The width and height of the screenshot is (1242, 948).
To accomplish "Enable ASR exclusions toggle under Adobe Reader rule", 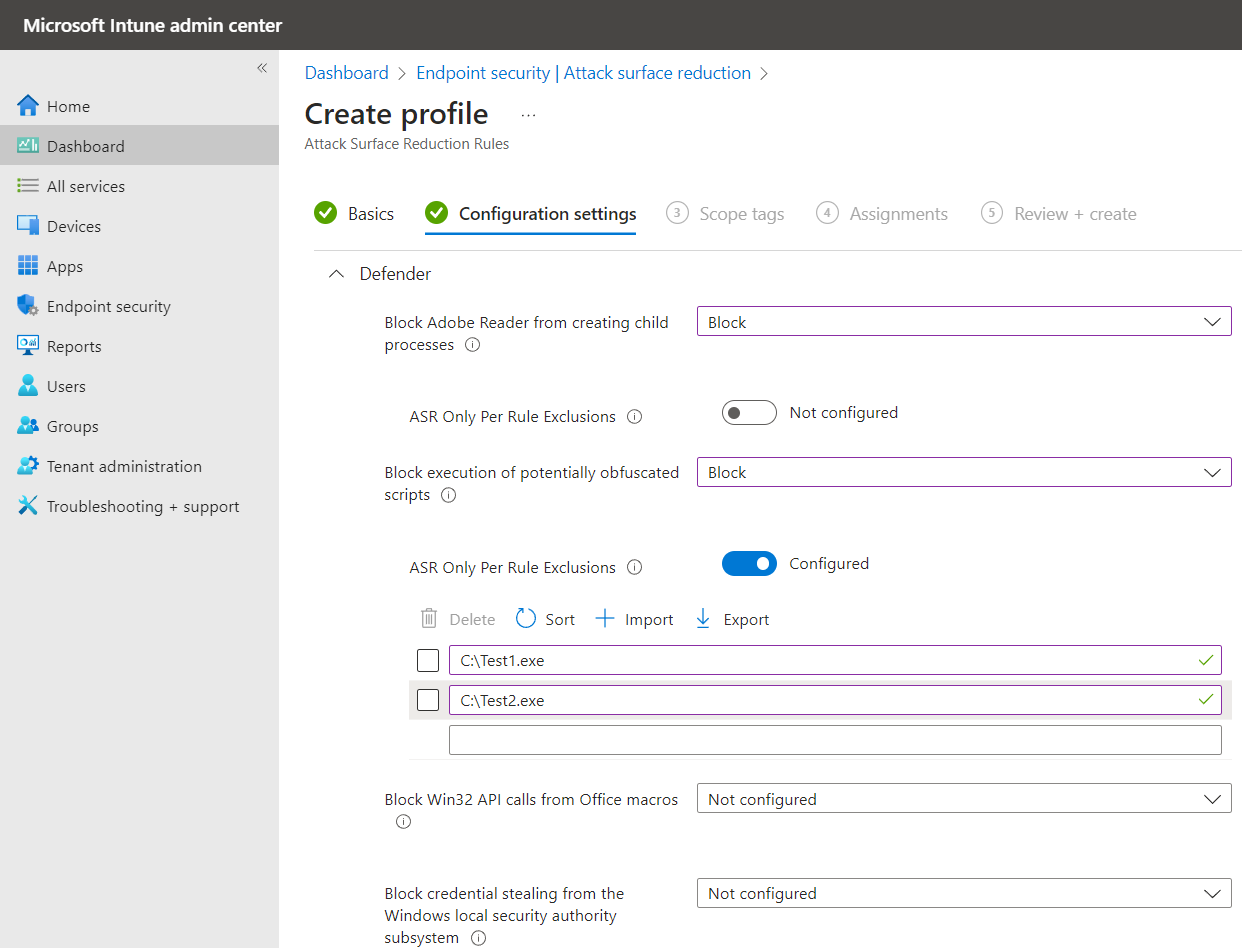I will coord(749,413).
